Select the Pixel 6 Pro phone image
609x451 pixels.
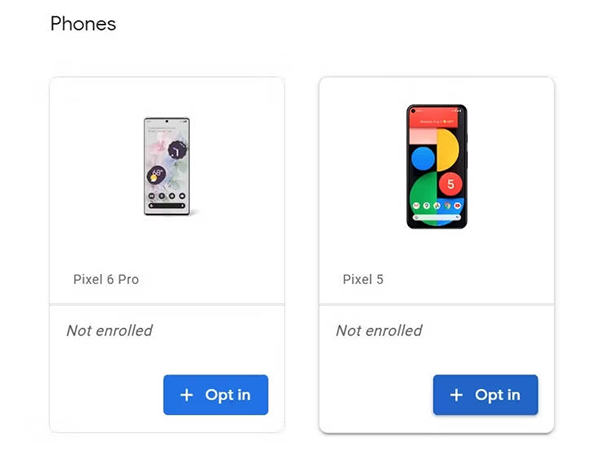coord(166,167)
